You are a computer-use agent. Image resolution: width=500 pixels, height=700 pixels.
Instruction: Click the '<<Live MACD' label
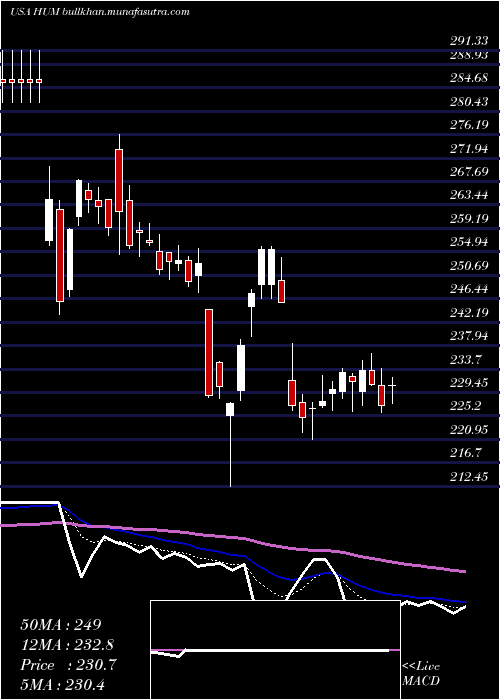[421, 674]
